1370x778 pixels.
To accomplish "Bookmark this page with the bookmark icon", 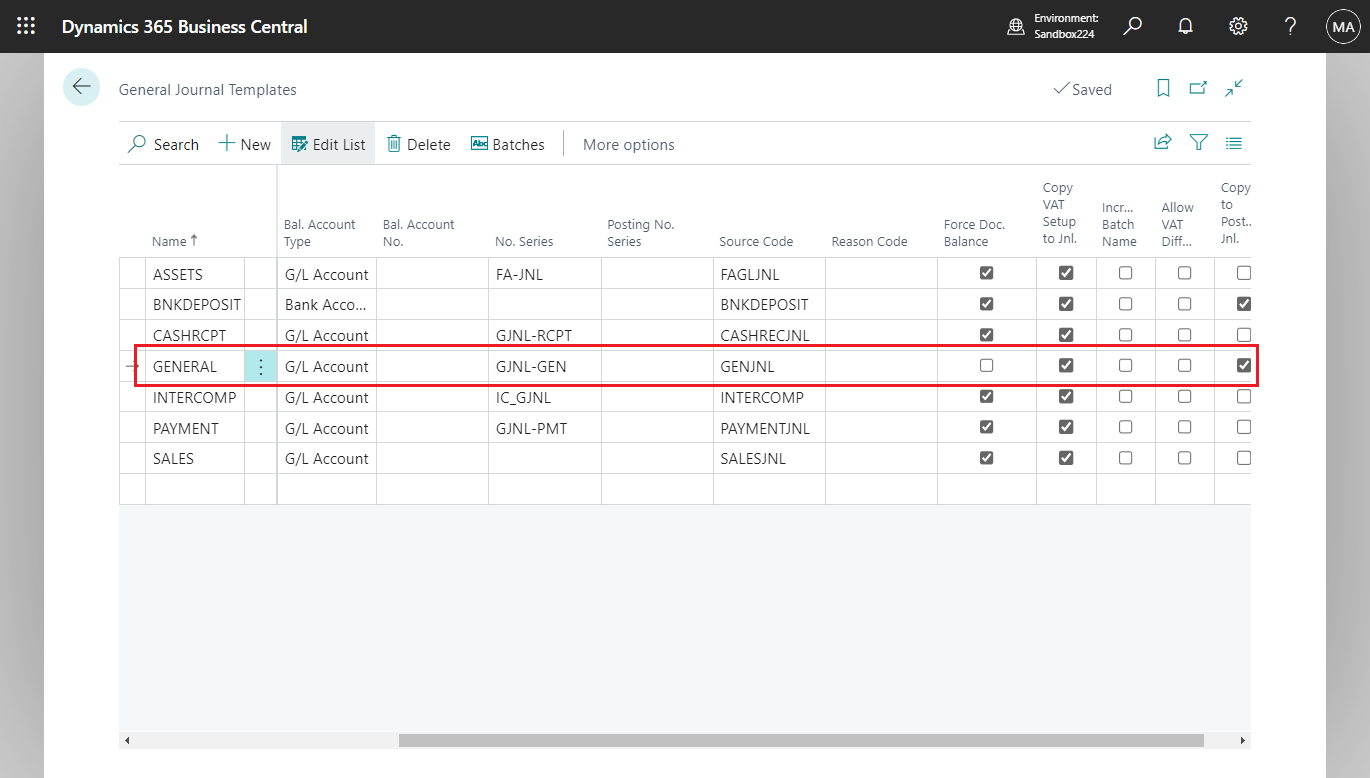I will 1163,89.
